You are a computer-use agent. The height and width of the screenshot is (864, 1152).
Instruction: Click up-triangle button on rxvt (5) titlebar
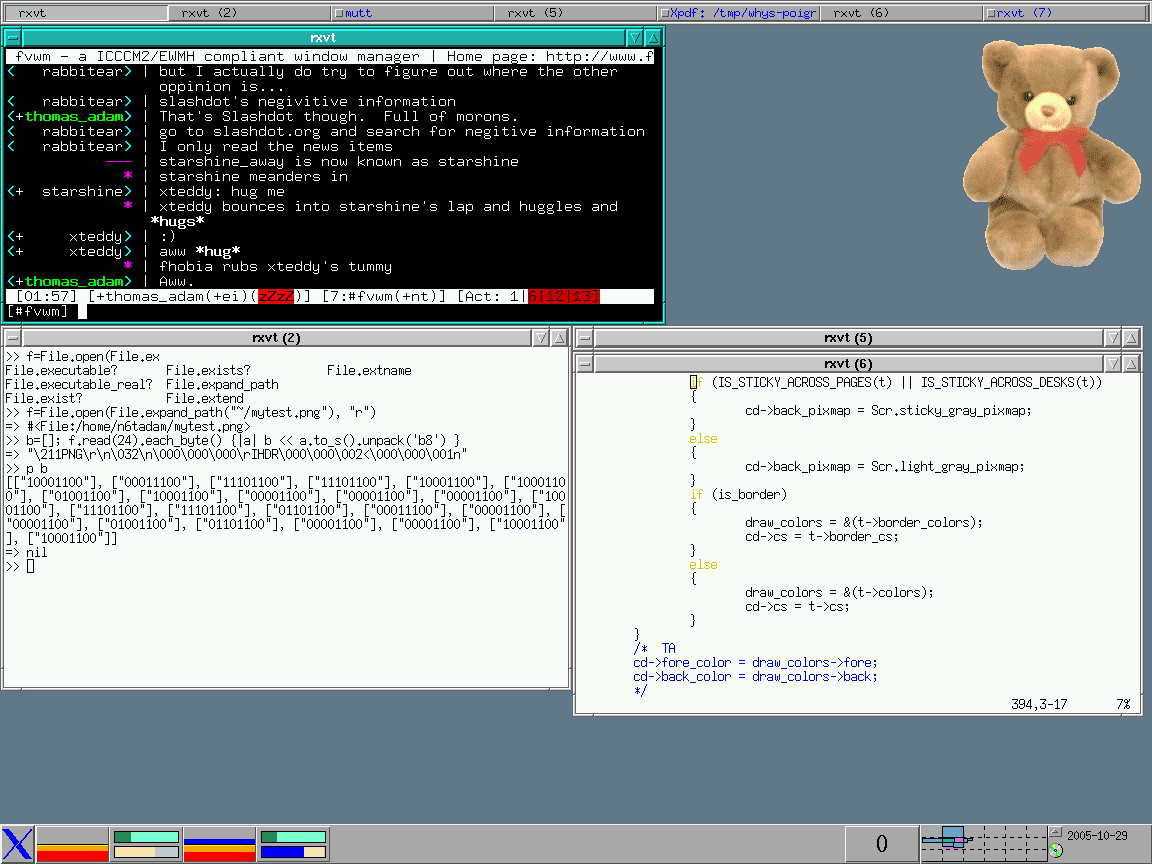point(1131,338)
